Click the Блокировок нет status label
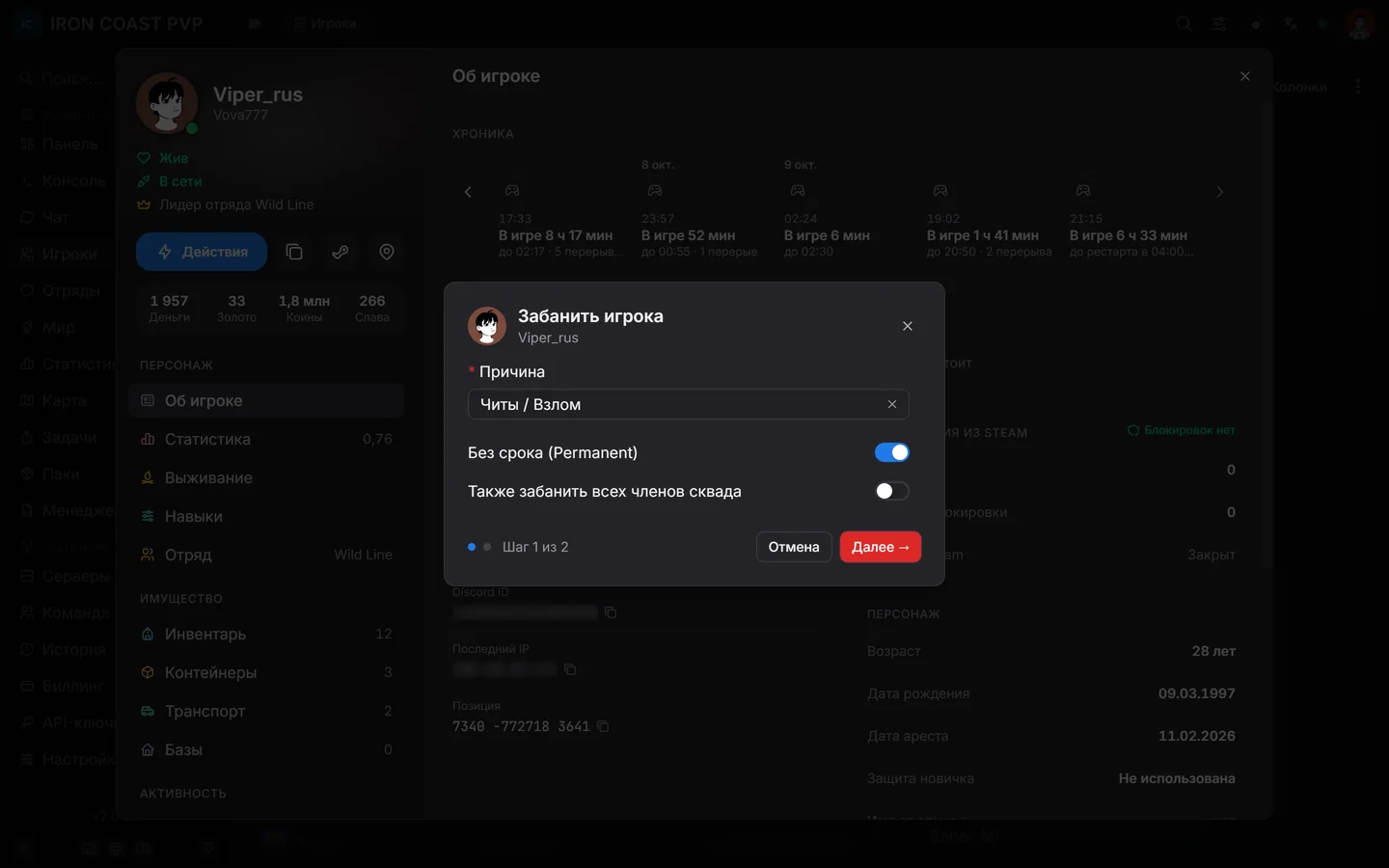This screenshot has width=1389, height=868. coord(1182,430)
